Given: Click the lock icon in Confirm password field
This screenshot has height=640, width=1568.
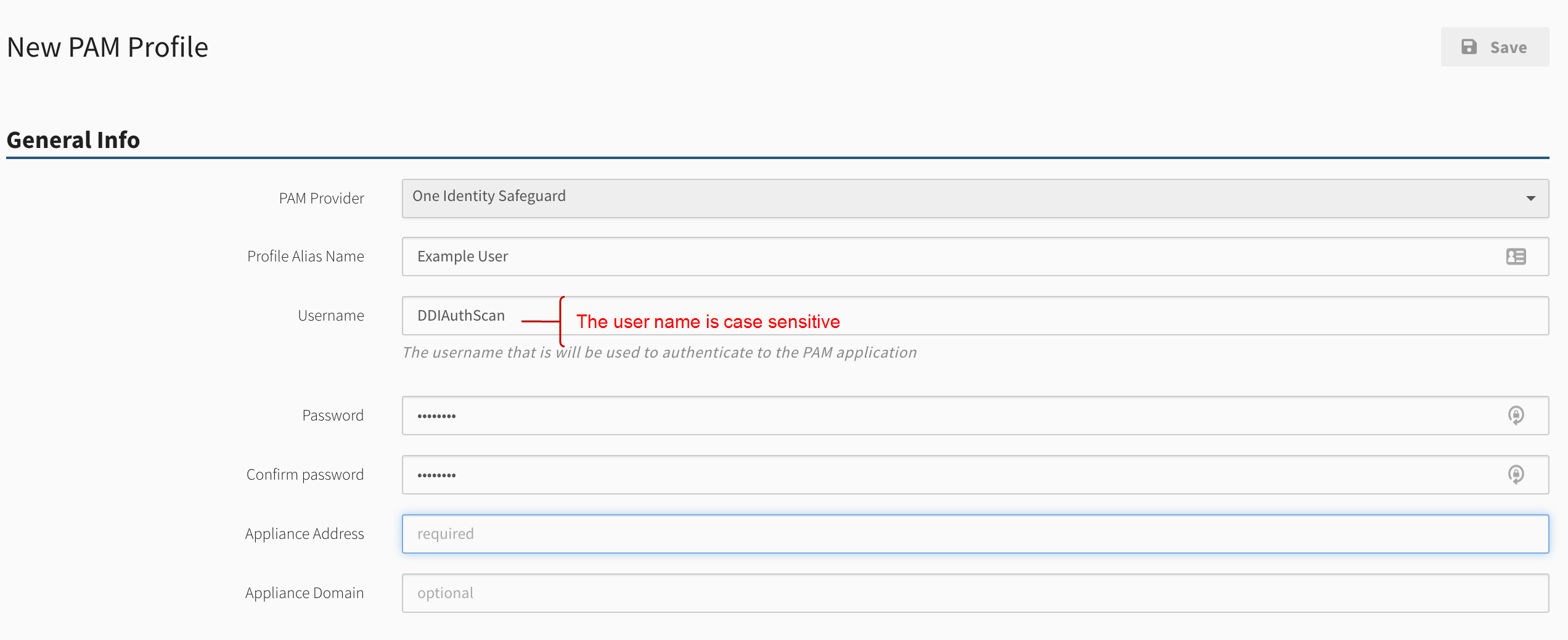Looking at the screenshot, I should pyautogui.click(x=1516, y=475).
